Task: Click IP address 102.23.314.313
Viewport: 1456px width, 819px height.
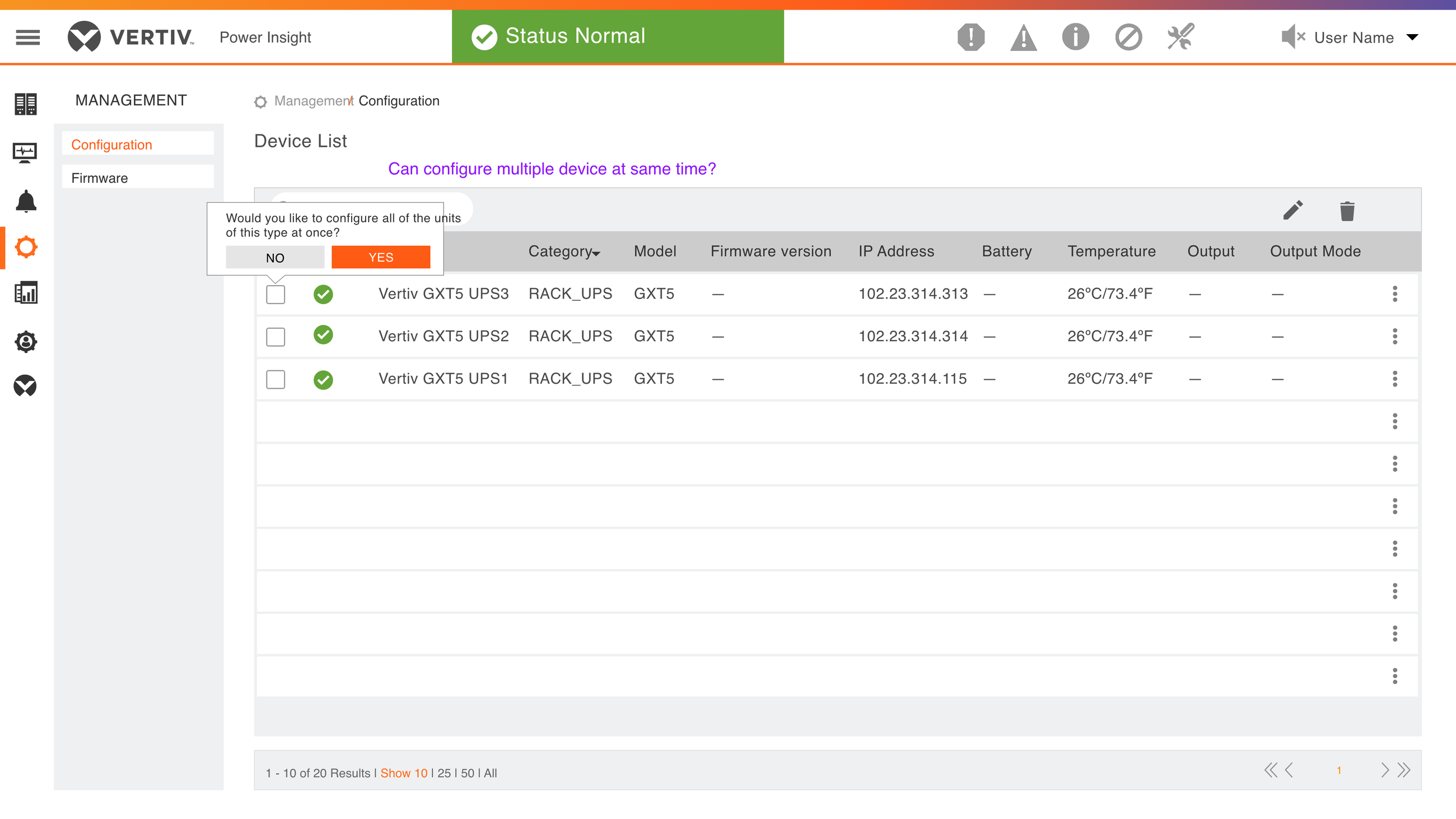Action: coord(913,294)
